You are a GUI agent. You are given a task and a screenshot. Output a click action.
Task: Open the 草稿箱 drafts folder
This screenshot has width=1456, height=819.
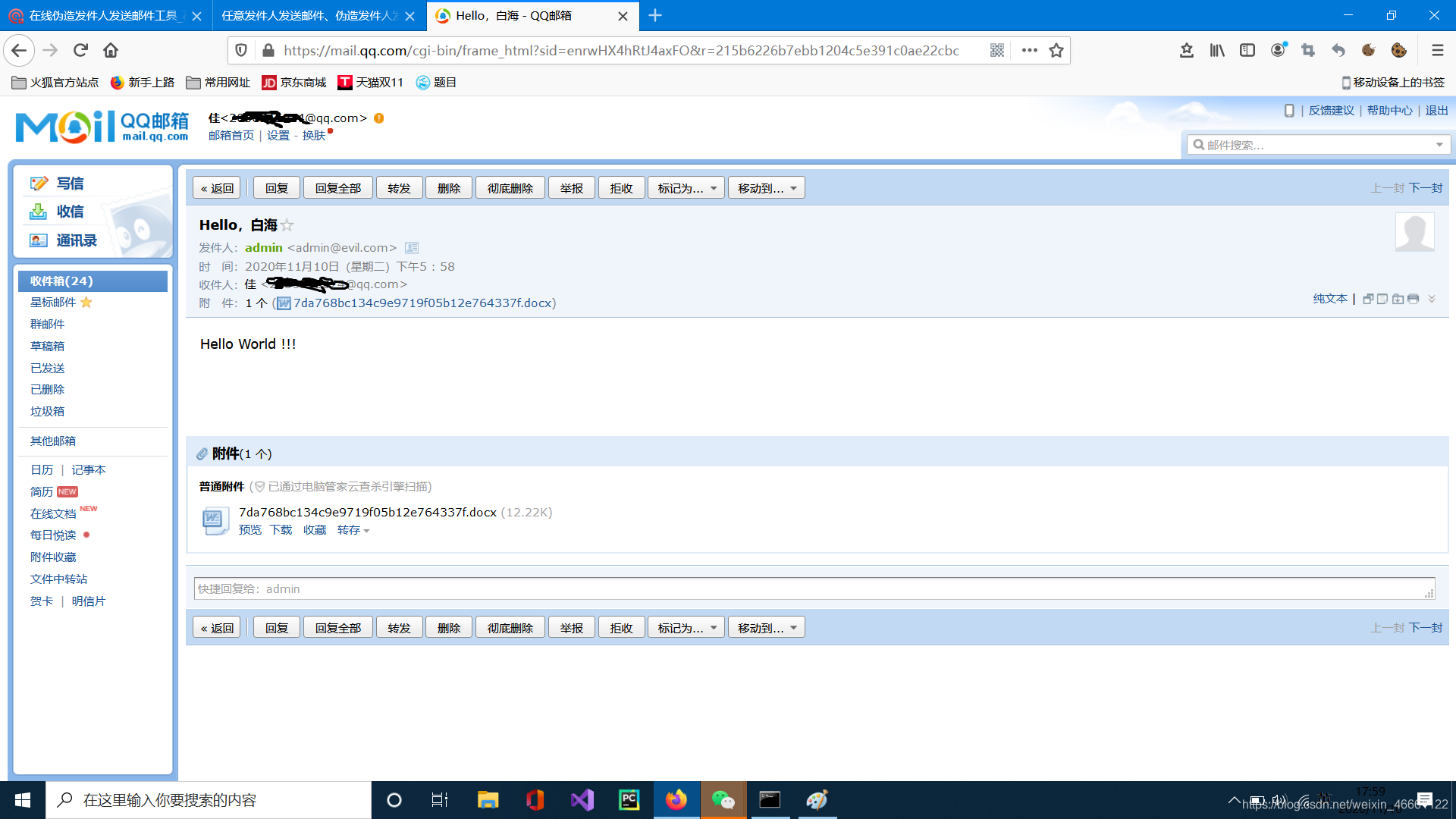tap(47, 346)
